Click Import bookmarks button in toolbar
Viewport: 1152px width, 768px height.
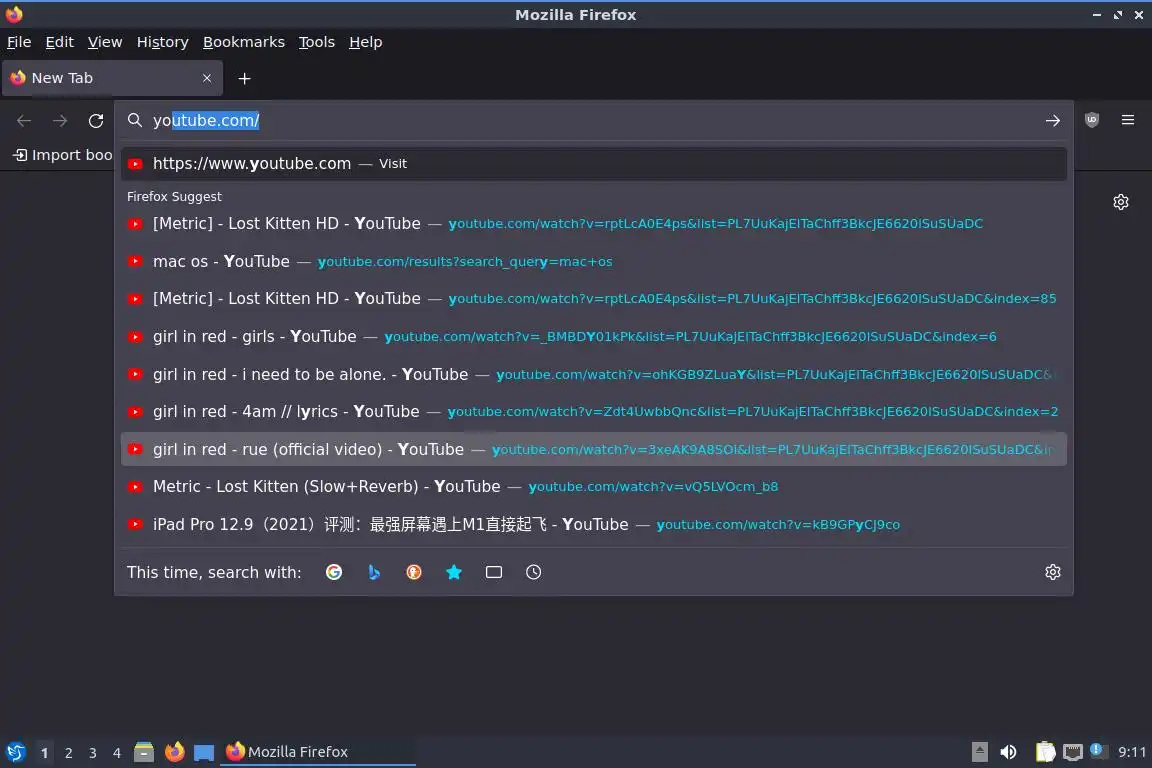(x=63, y=155)
